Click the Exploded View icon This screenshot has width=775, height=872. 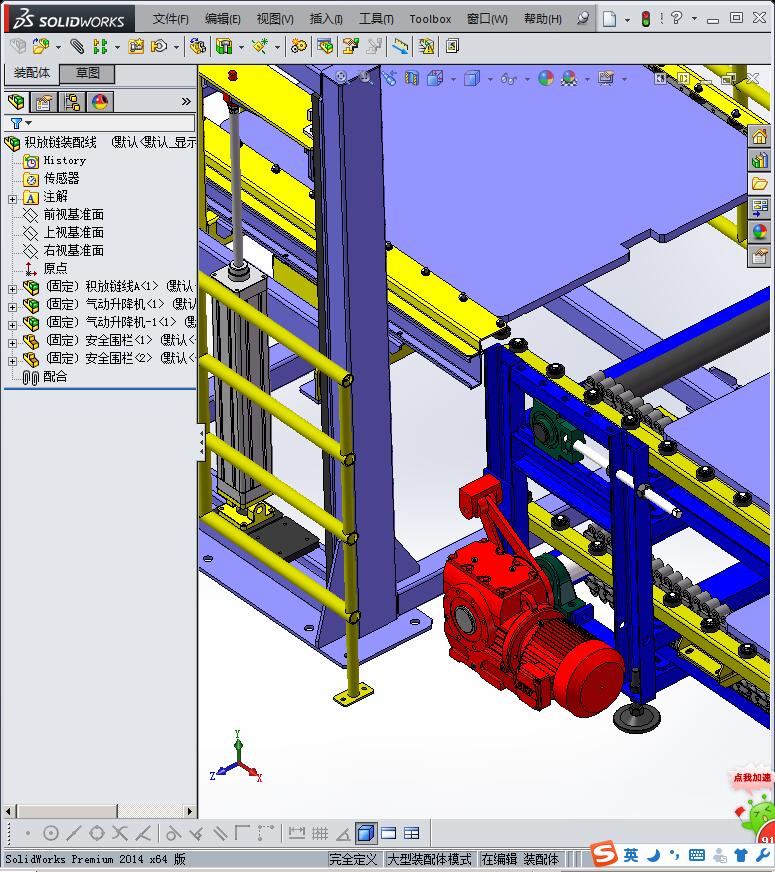[350, 46]
